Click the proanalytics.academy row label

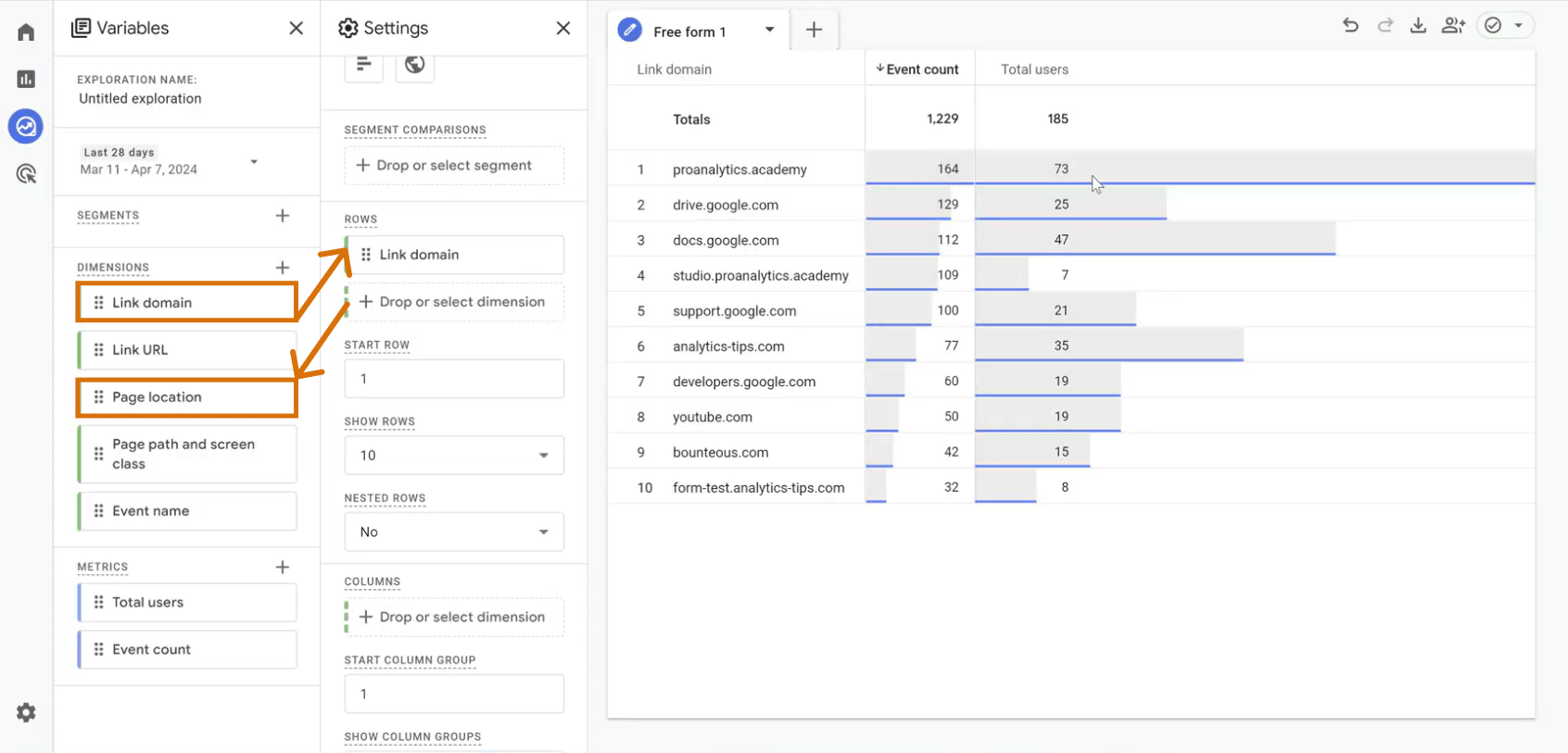pyautogui.click(x=740, y=169)
